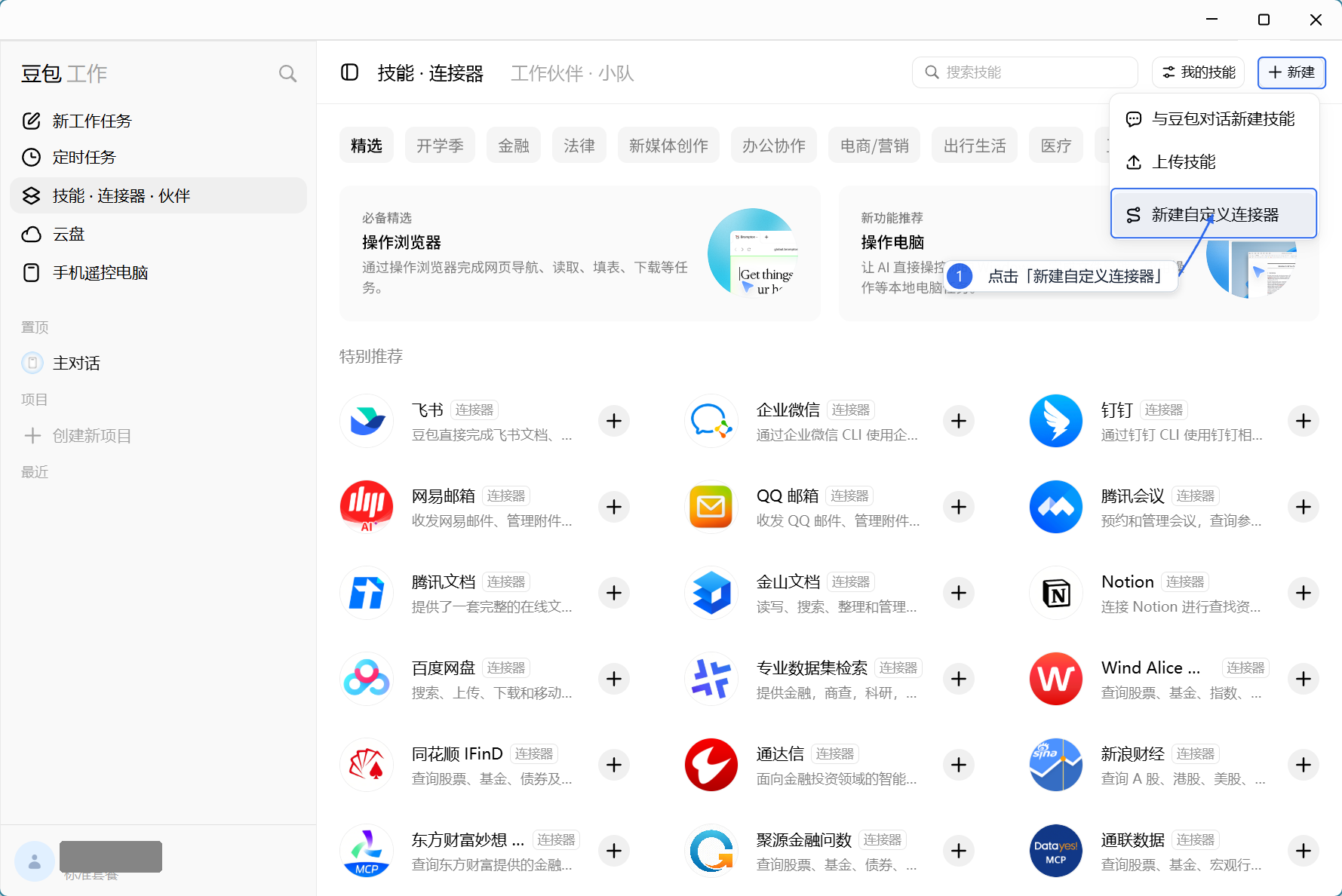This screenshot has height=896, width=1342.
Task: Select the 法律 category chip
Action: [579, 145]
